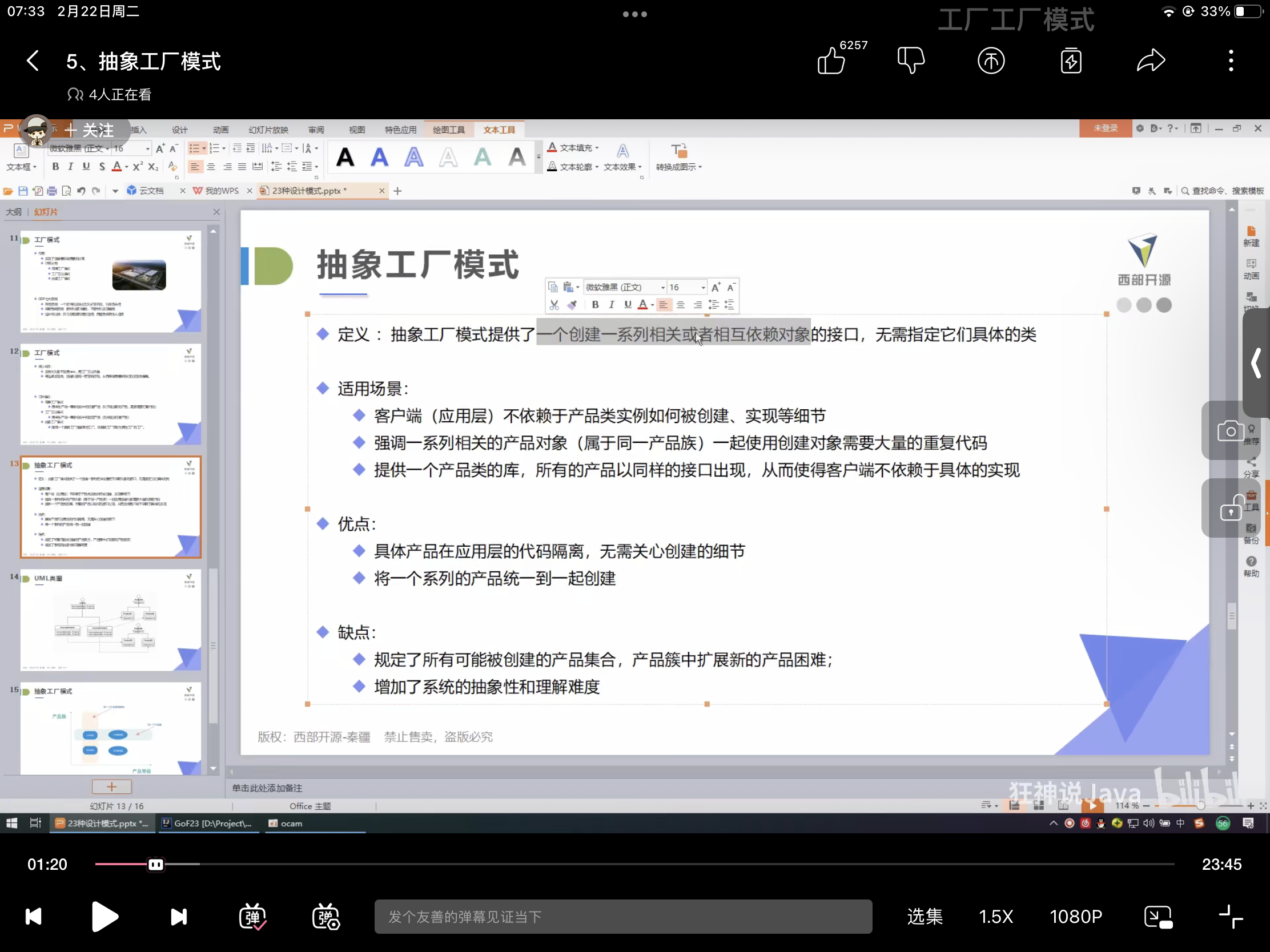Toggle text shadow S in ribbon
1270x952 pixels.
tap(102, 167)
